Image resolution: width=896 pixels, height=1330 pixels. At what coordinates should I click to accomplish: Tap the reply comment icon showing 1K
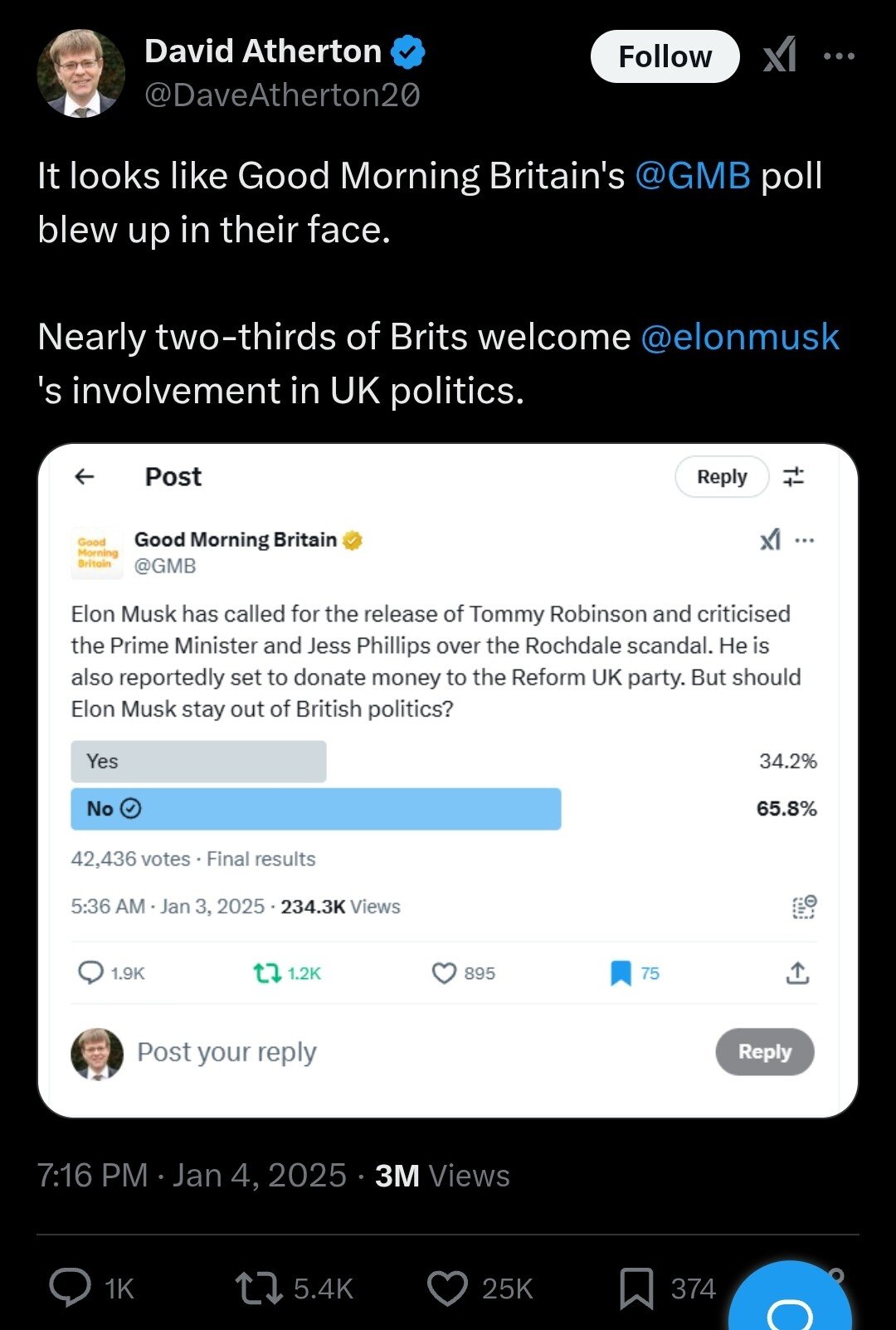71,1288
